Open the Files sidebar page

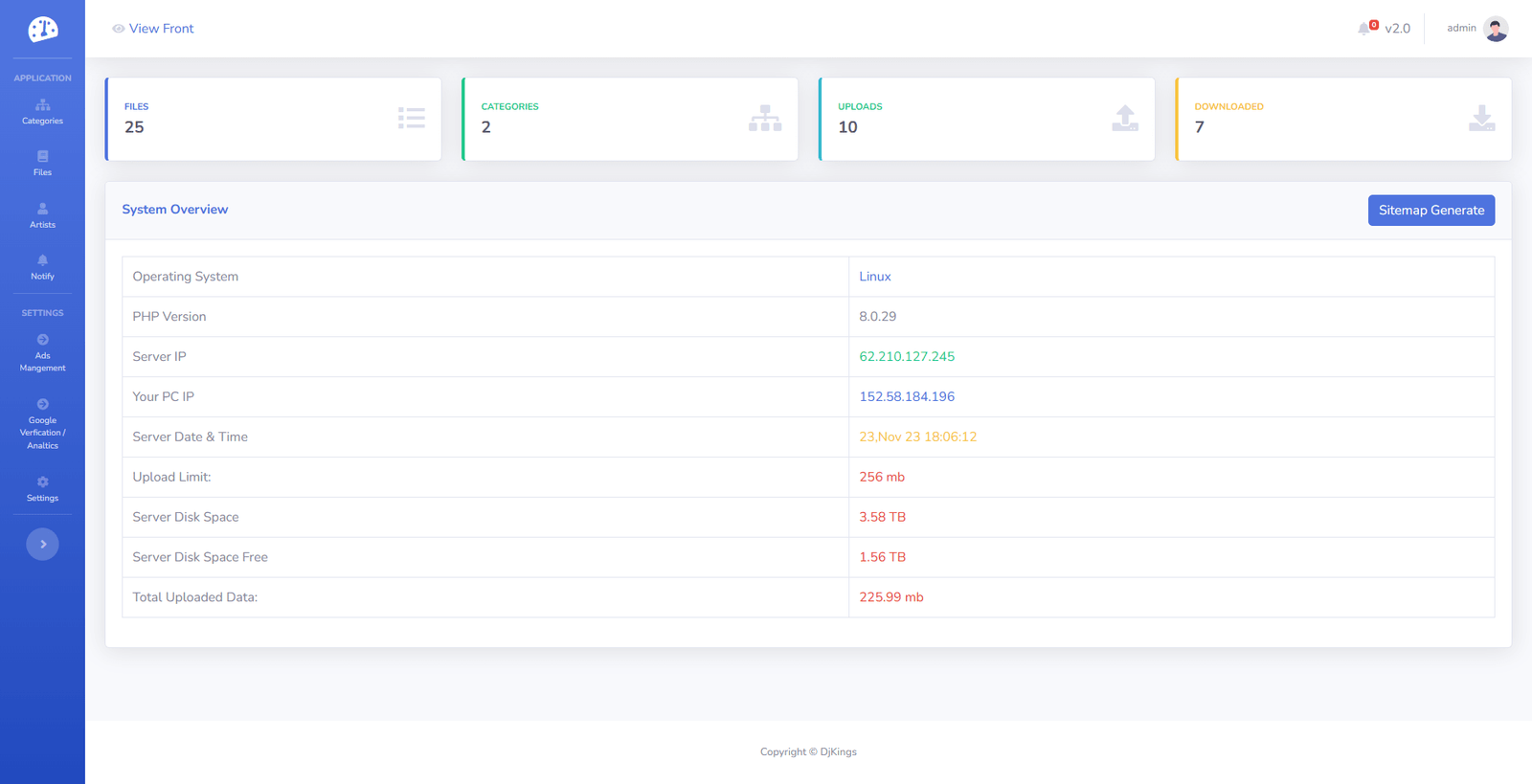(42, 164)
